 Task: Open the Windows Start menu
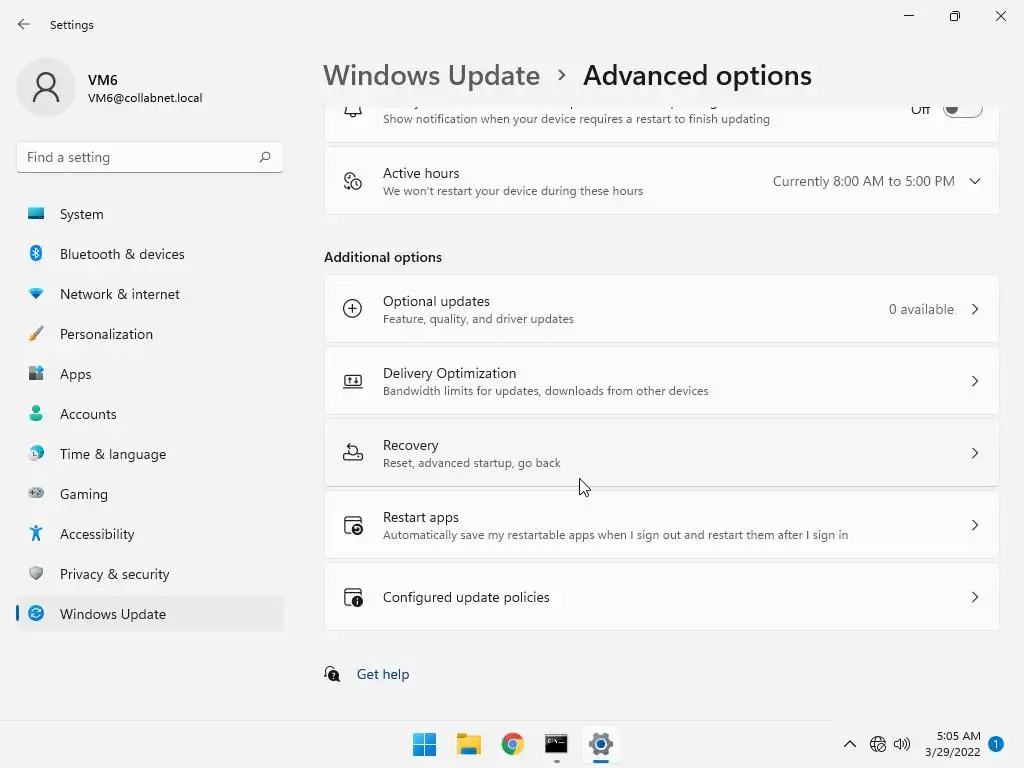(x=424, y=744)
